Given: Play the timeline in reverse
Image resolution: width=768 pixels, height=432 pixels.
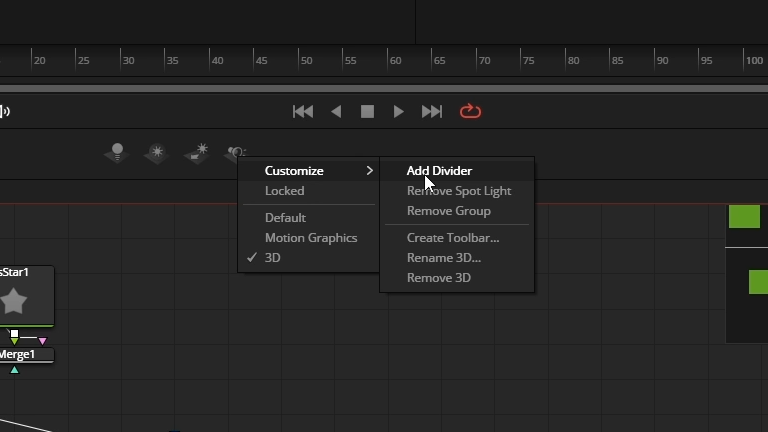Looking at the screenshot, I should (336, 112).
